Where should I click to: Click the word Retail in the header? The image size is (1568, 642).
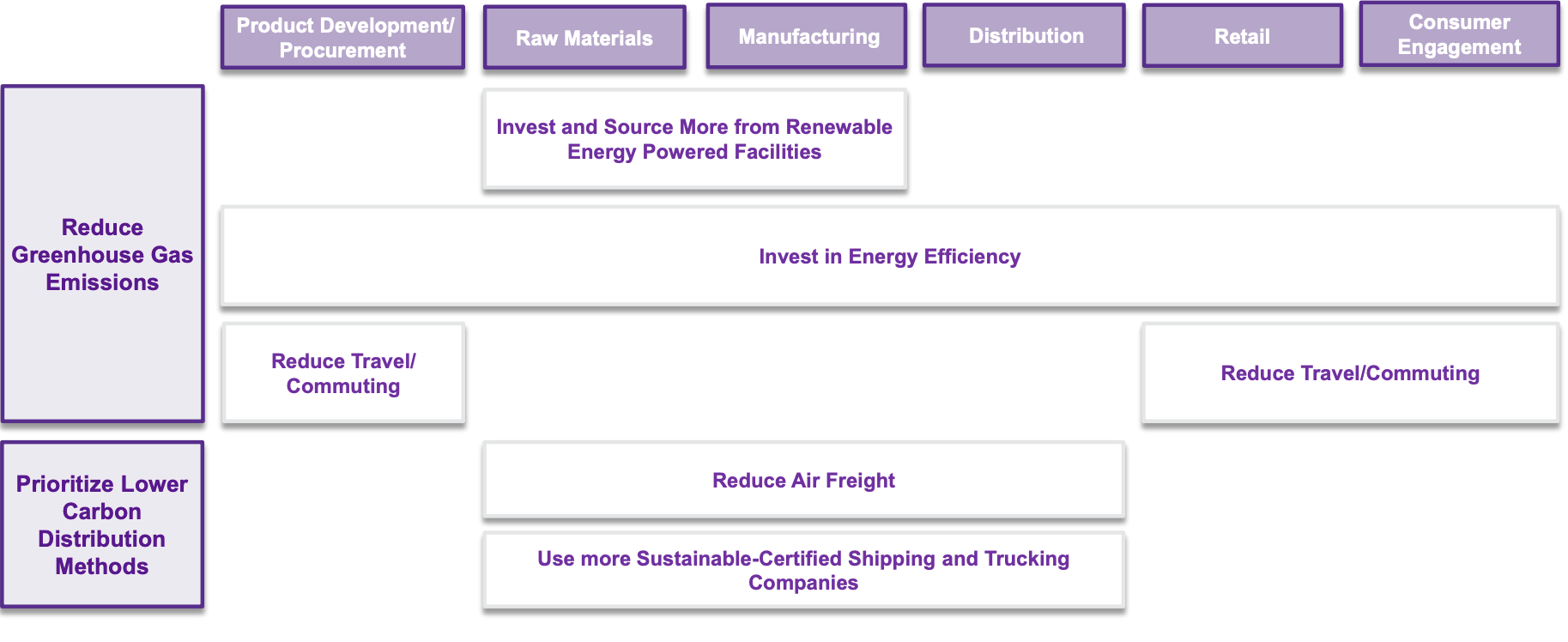(1242, 37)
